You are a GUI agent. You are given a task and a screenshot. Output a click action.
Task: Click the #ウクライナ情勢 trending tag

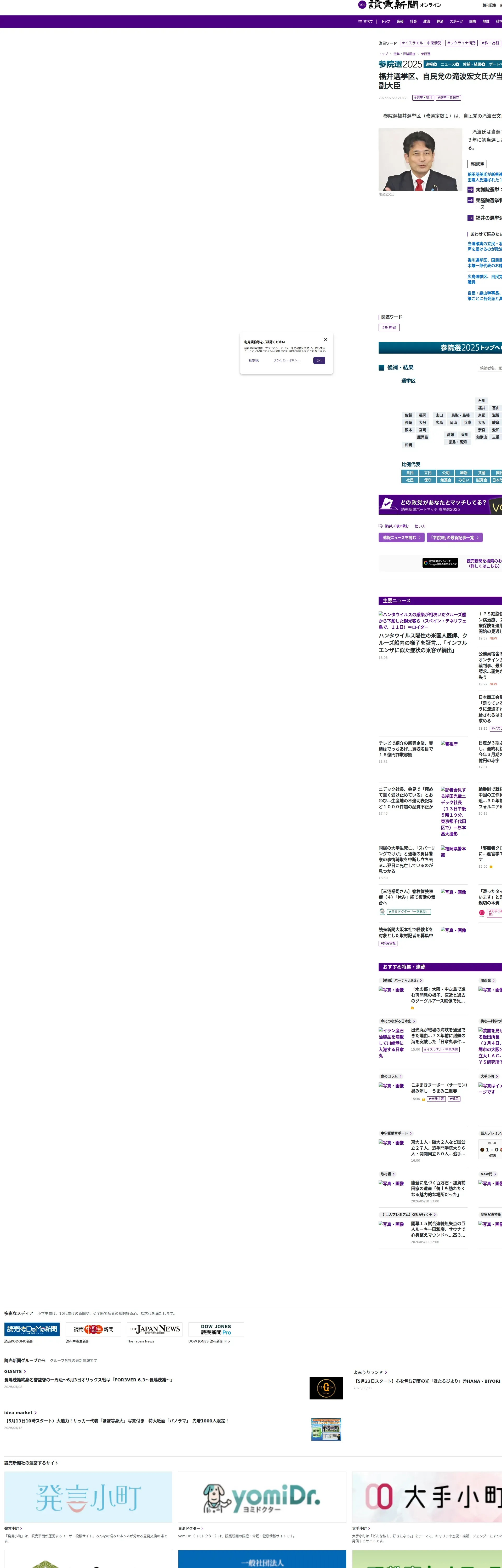(462, 43)
